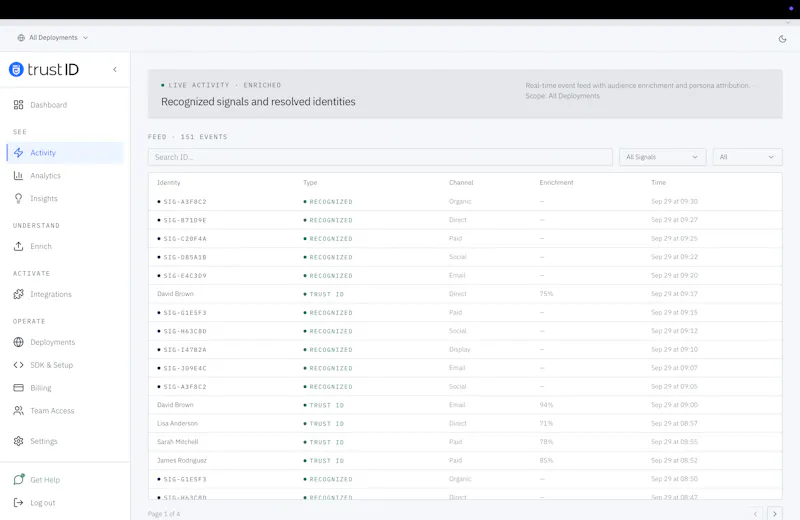Click the 75% enrichment value
Image resolution: width=800 pixels, height=520 pixels.
coord(546,294)
